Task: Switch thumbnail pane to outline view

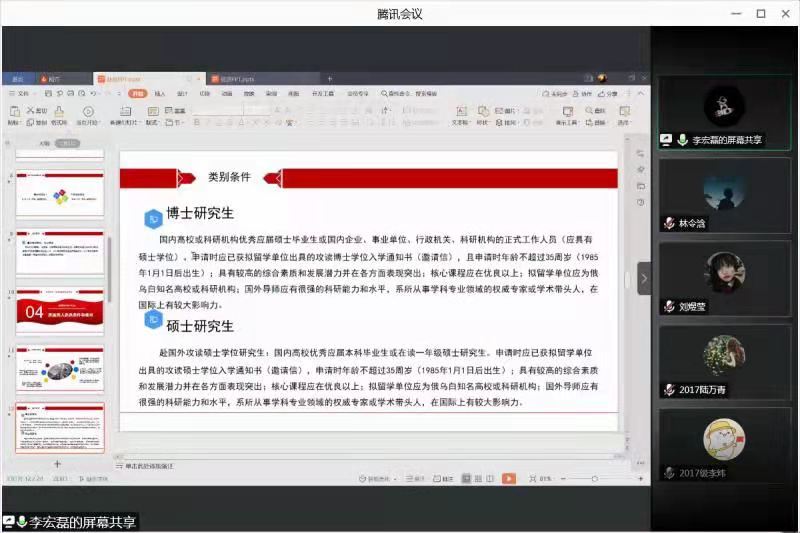Action: click(x=44, y=143)
